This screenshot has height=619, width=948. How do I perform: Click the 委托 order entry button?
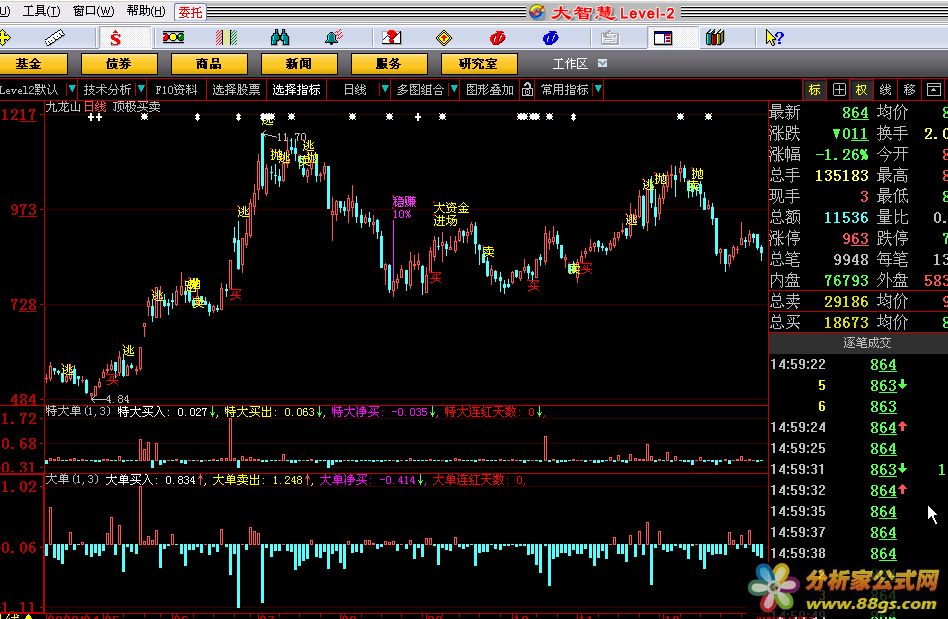tap(190, 12)
